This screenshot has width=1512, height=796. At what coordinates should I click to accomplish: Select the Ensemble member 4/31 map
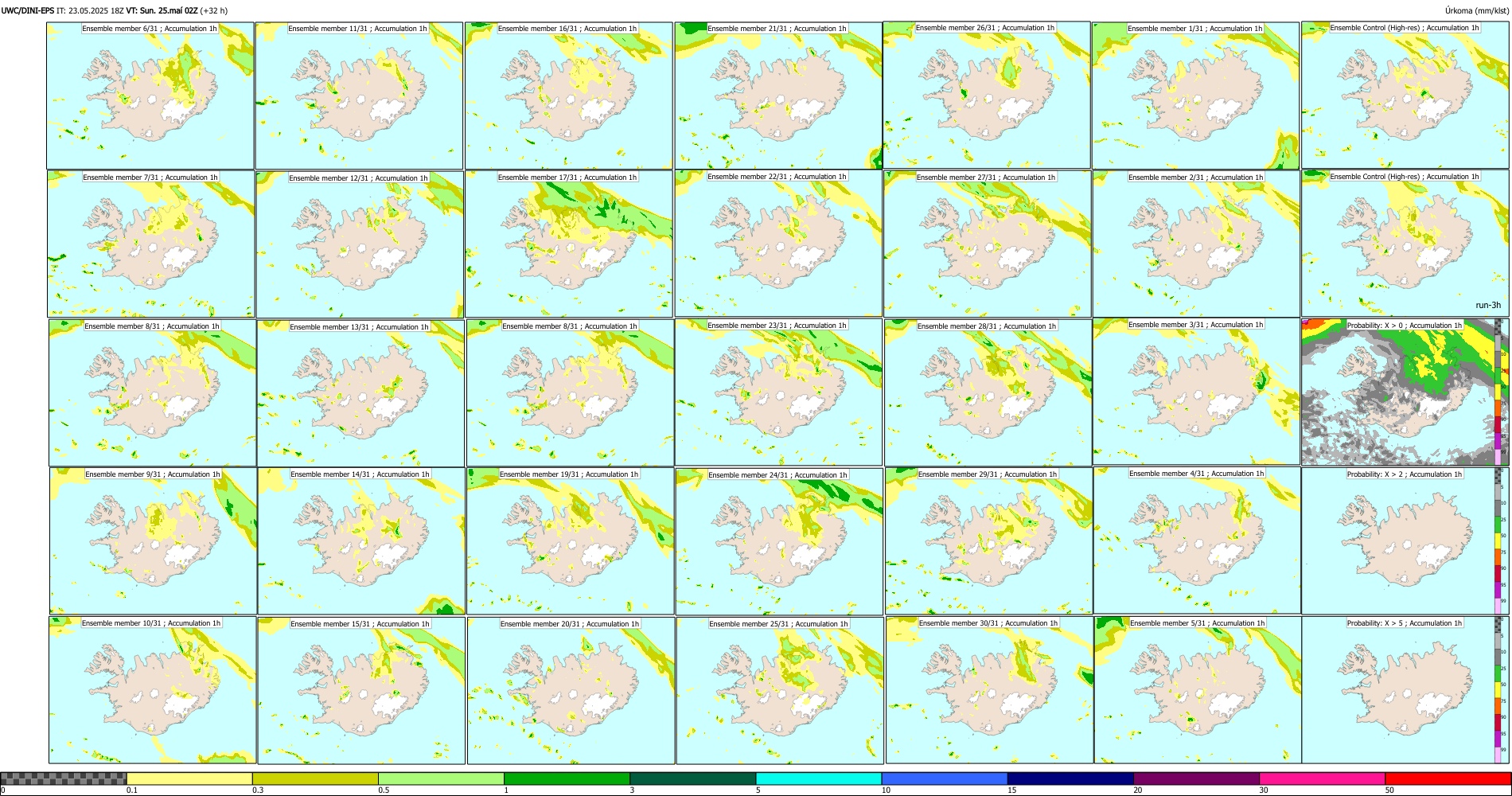tap(1197, 540)
